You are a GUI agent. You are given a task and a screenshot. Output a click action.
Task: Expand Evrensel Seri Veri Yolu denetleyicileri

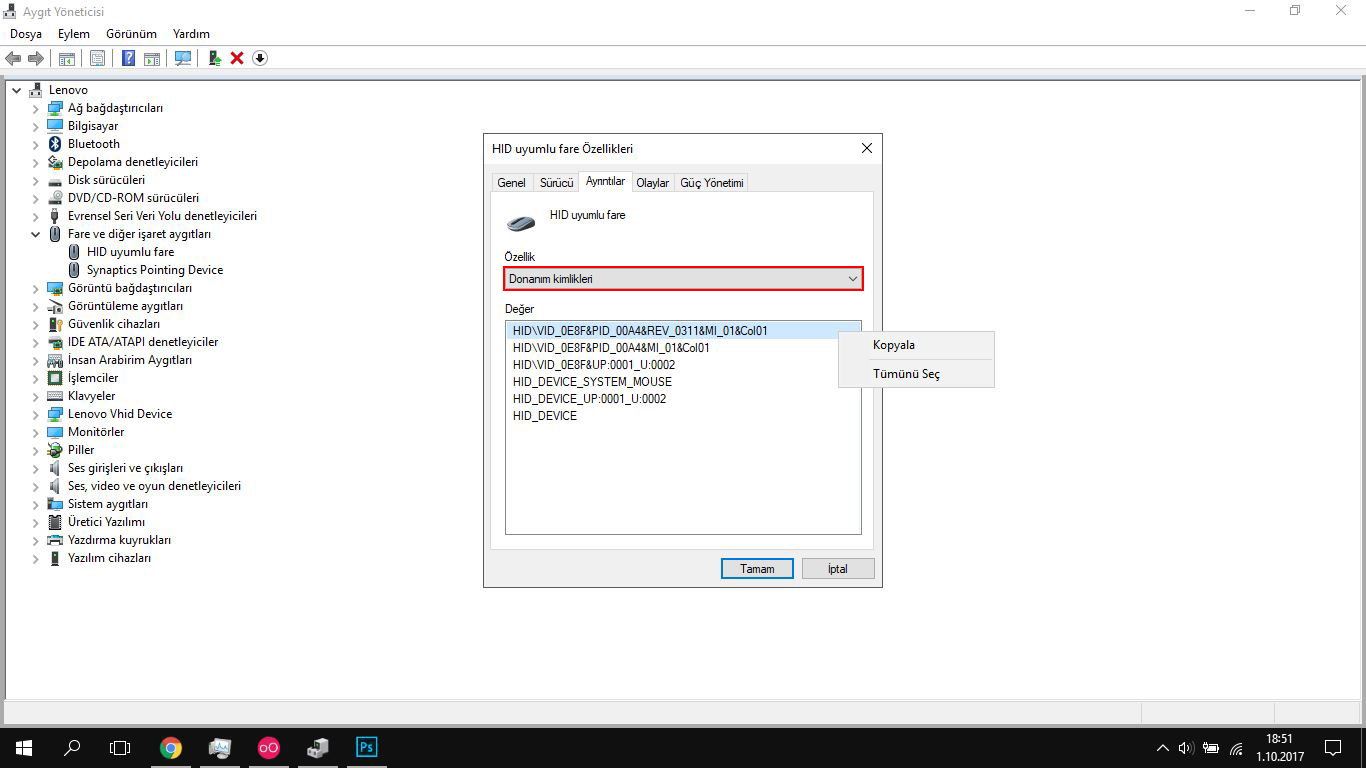(36, 216)
